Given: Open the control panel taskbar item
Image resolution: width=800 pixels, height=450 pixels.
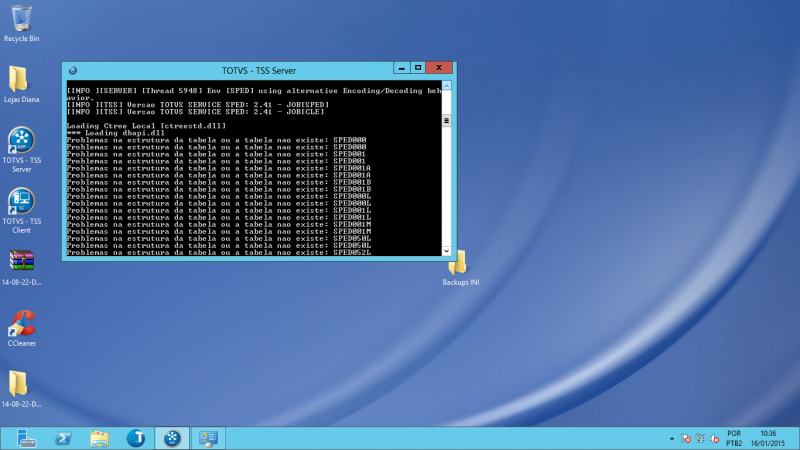Looking at the screenshot, I should pyautogui.click(x=208, y=438).
